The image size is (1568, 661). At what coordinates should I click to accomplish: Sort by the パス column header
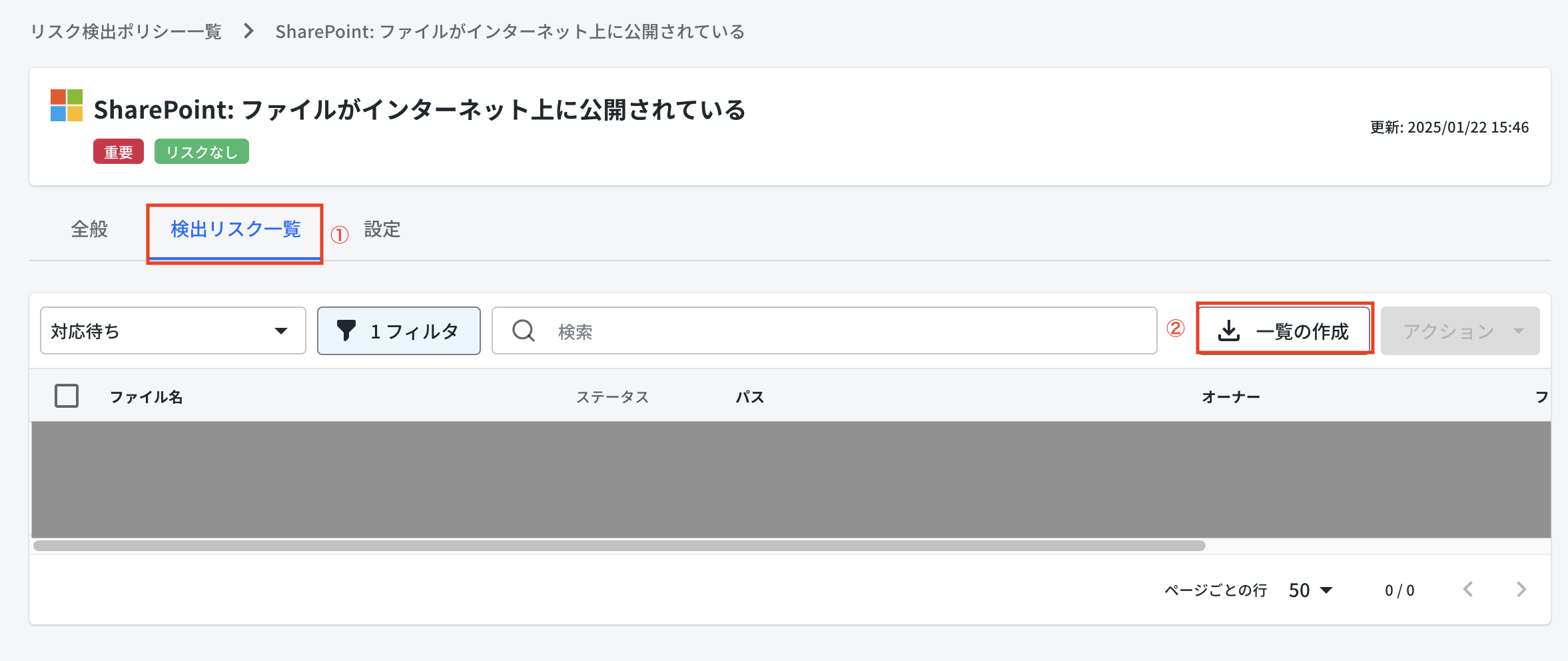tap(750, 397)
